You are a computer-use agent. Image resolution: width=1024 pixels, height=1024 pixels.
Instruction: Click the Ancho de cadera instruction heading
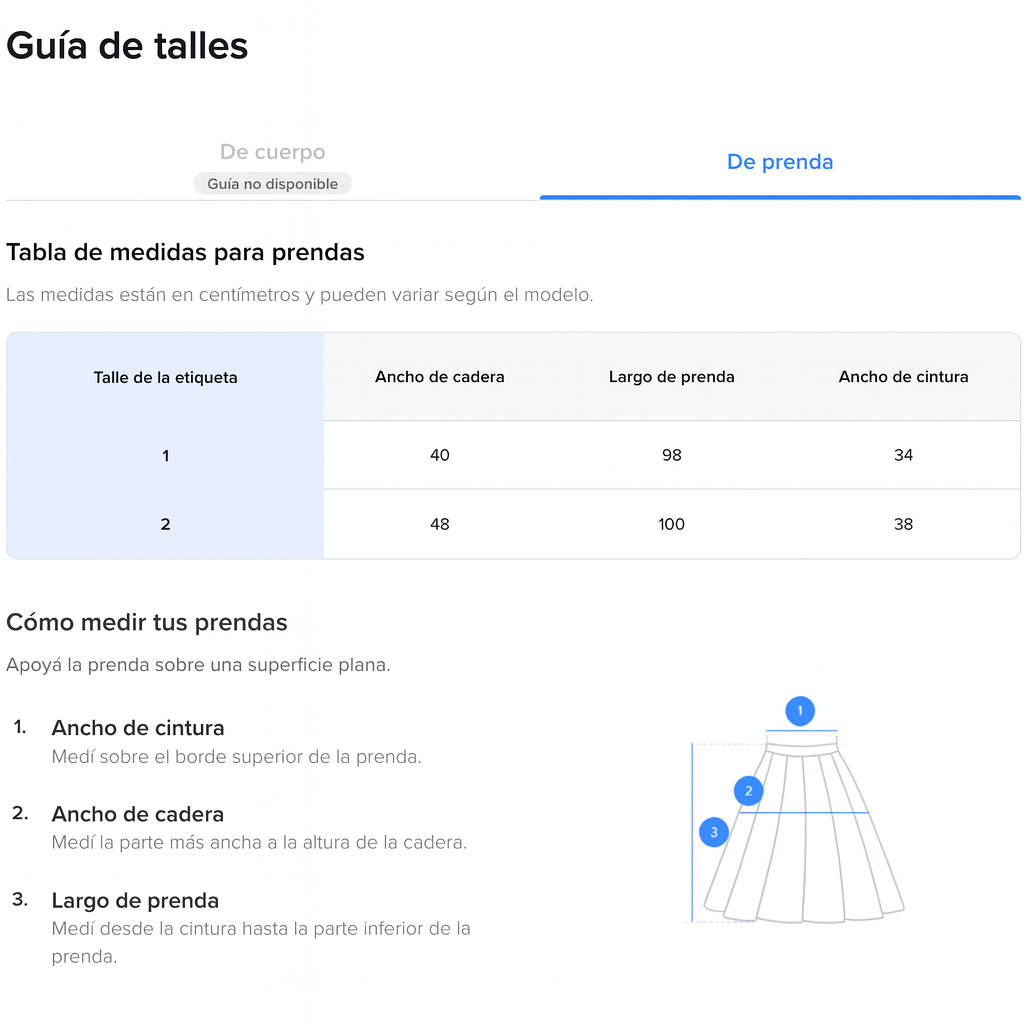coord(138,814)
